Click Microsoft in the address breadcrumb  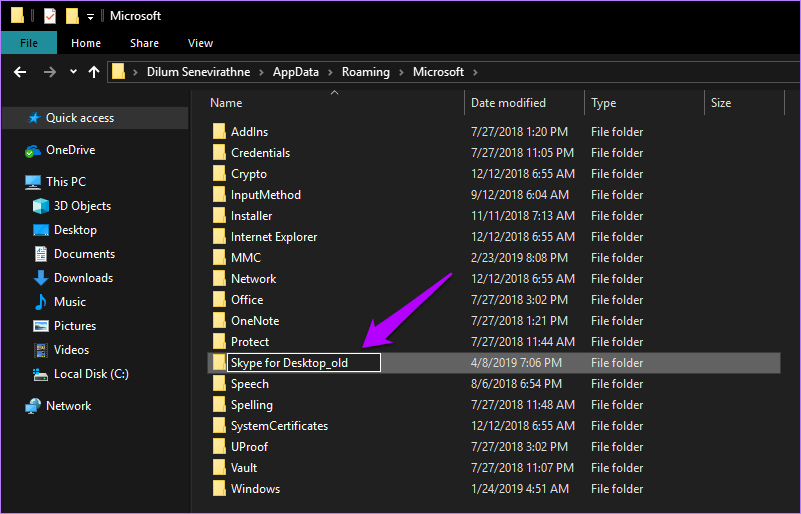click(x=438, y=72)
